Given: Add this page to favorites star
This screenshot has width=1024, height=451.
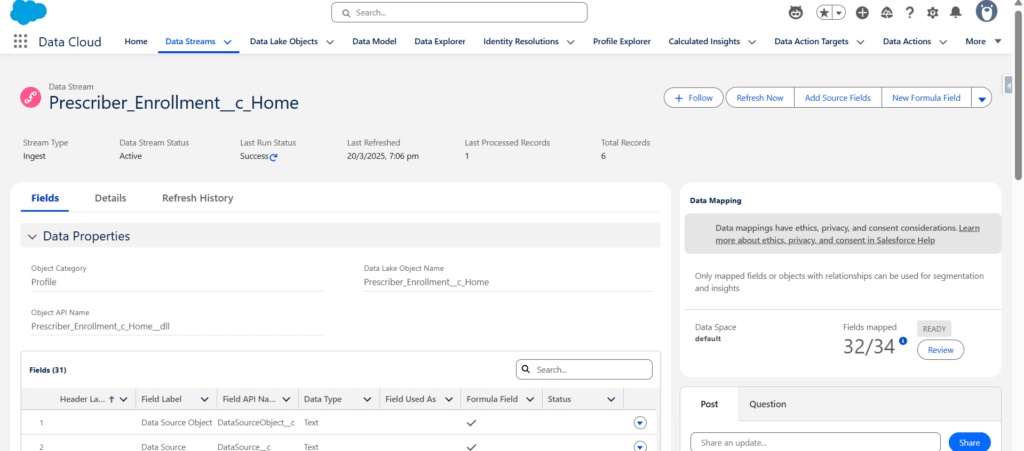Looking at the screenshot, I should click(x=824, y=13).
